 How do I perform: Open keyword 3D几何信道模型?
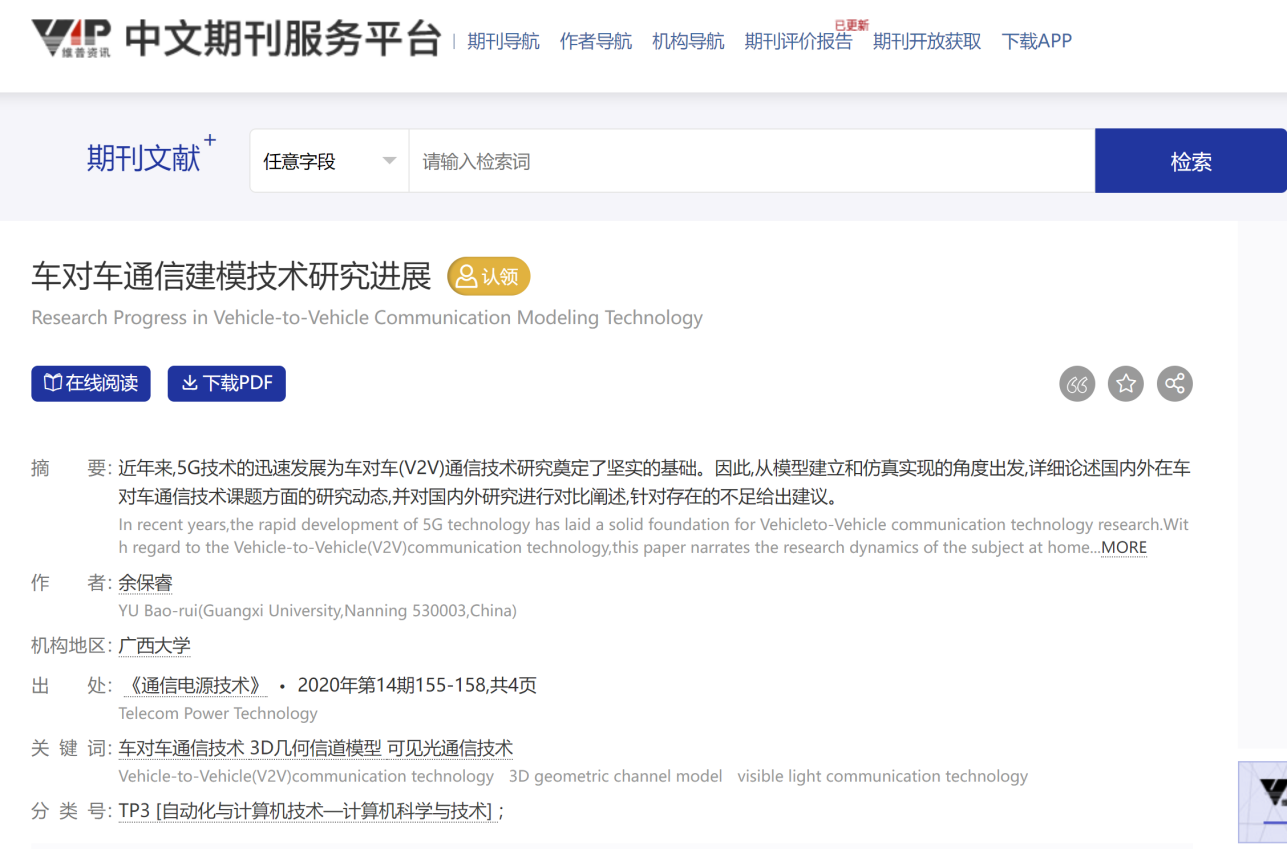(315, 749)
